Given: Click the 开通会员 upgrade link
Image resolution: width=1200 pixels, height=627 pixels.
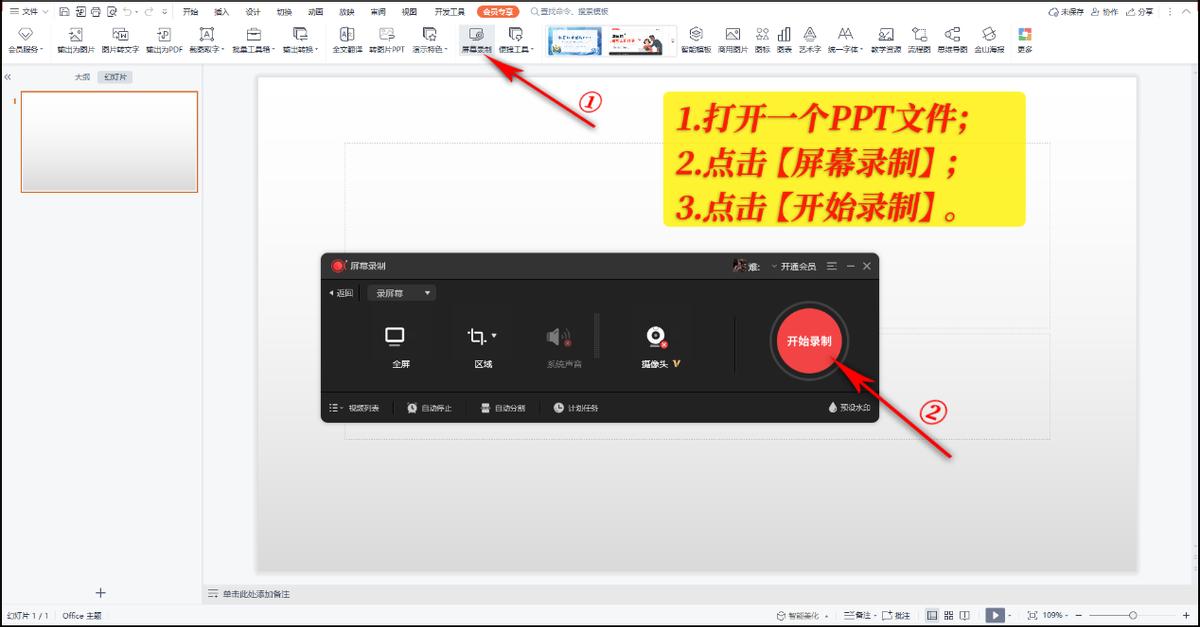Looking at the screenshot, I should (x=796, y=266).
